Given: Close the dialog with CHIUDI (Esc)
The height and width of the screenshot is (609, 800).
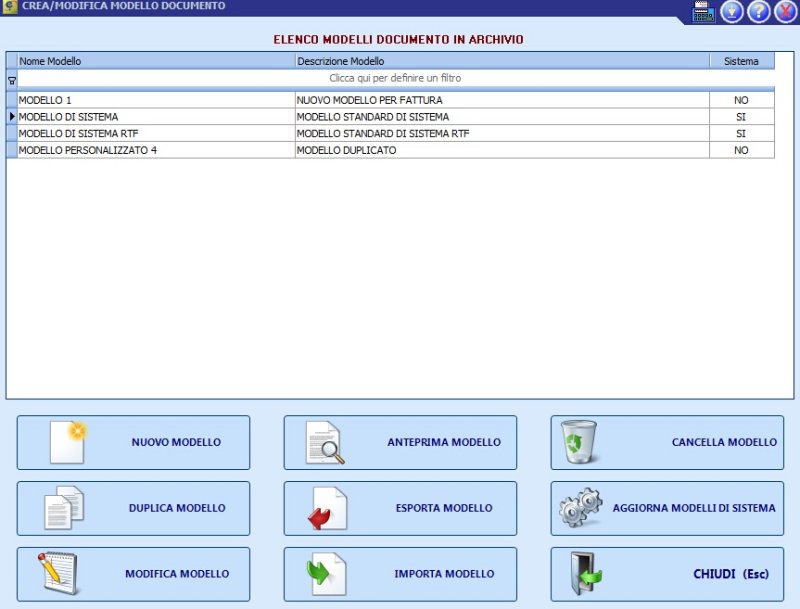Looking at the screenshot, I should (x=667, y=574).
